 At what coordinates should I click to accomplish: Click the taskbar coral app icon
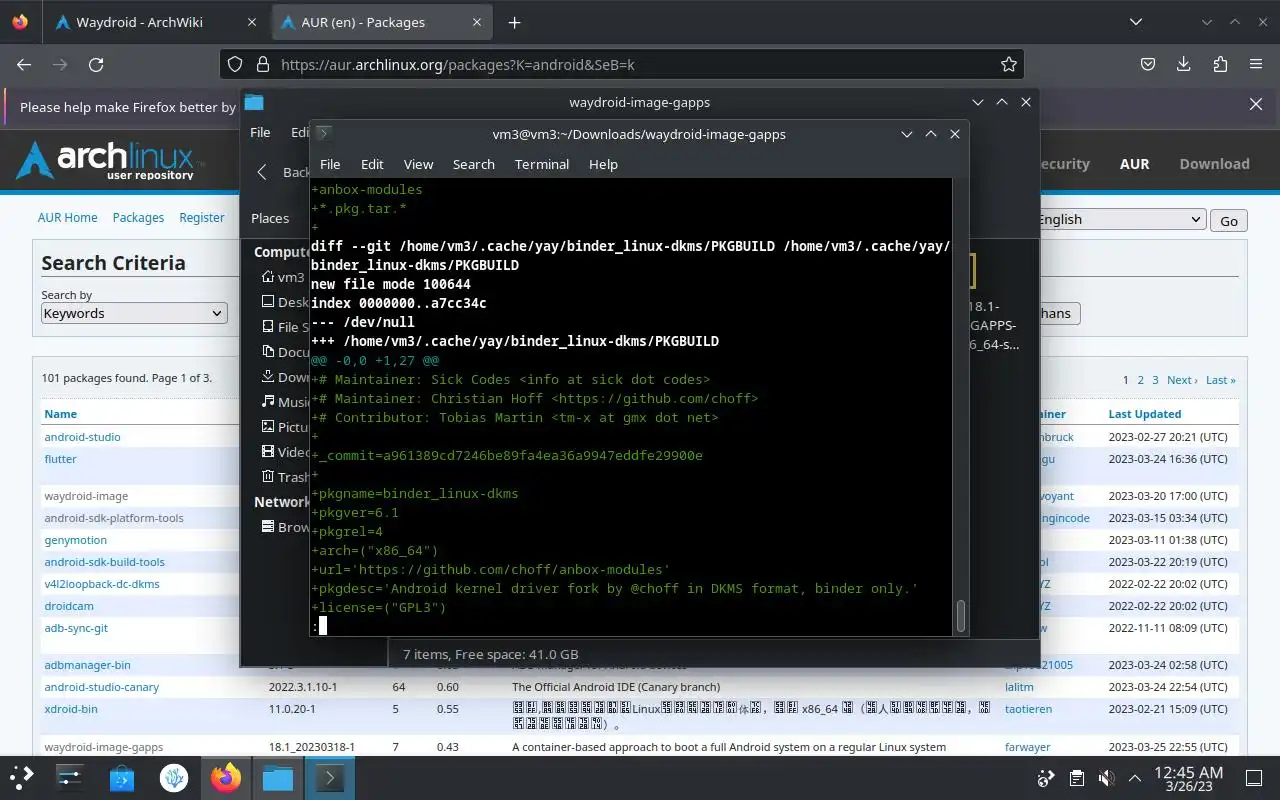pos(174,777)
